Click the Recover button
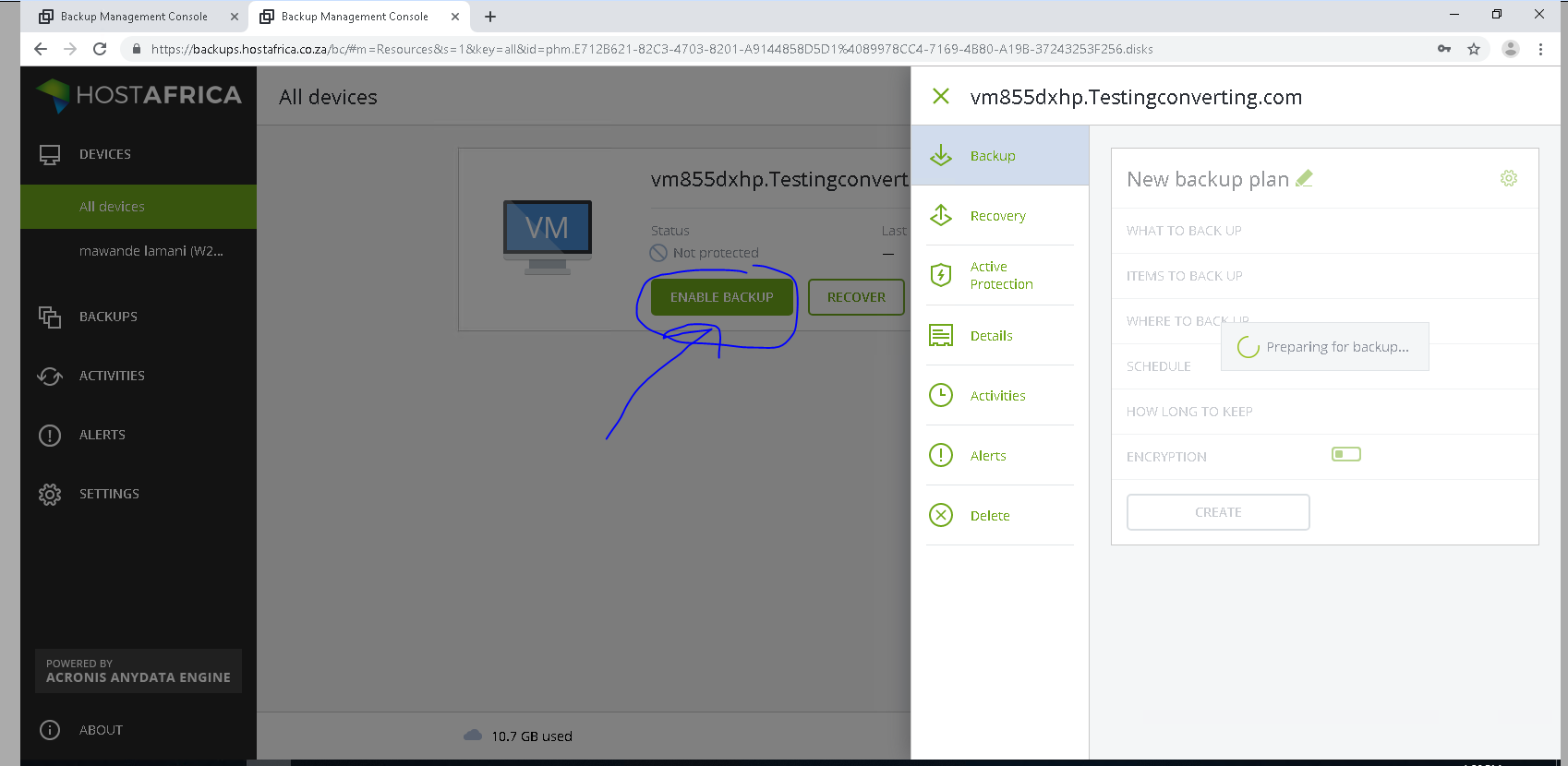1568x766 pixels. [856, 297]
